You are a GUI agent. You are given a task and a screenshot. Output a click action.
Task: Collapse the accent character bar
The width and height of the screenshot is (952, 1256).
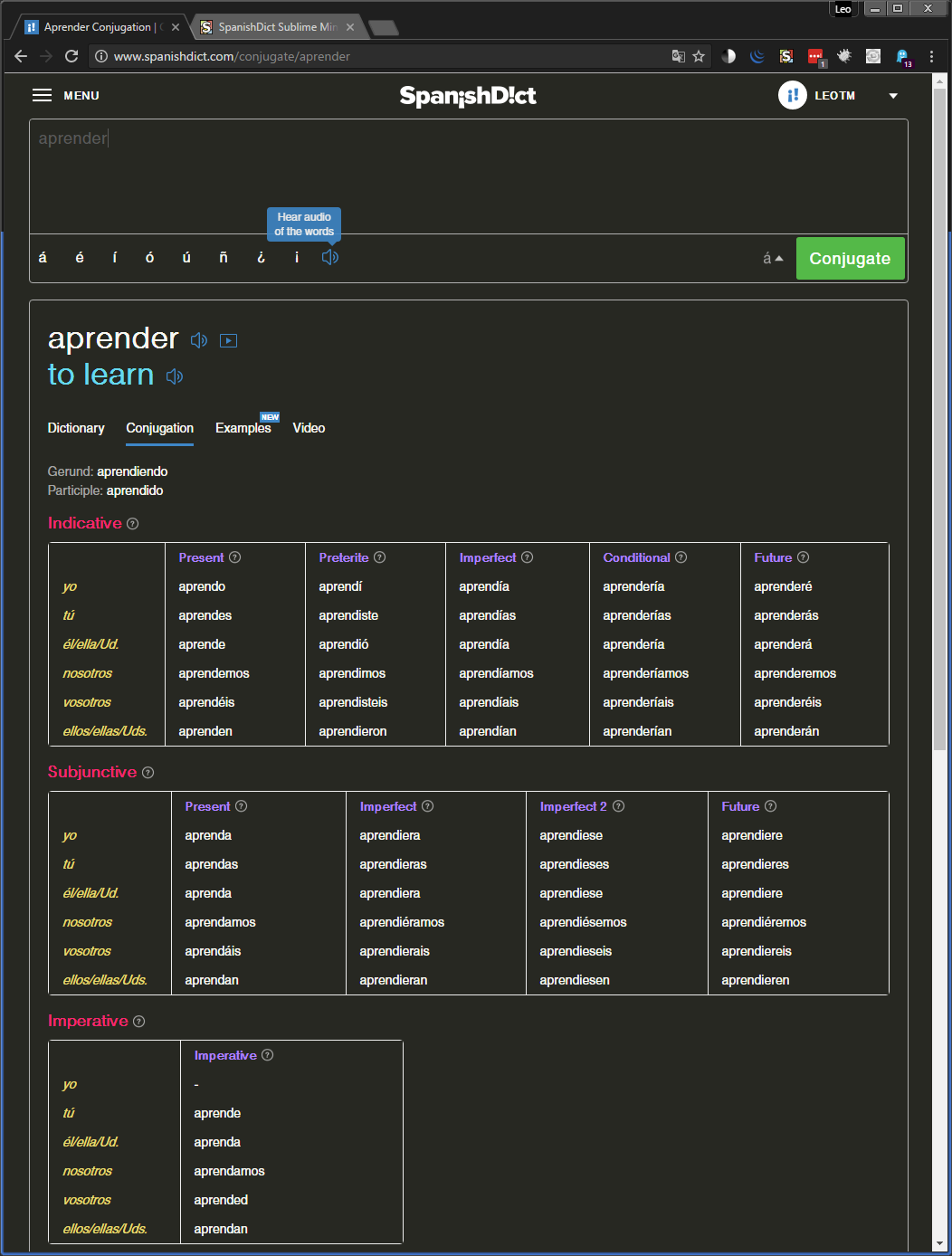click(x=773, y=258)
